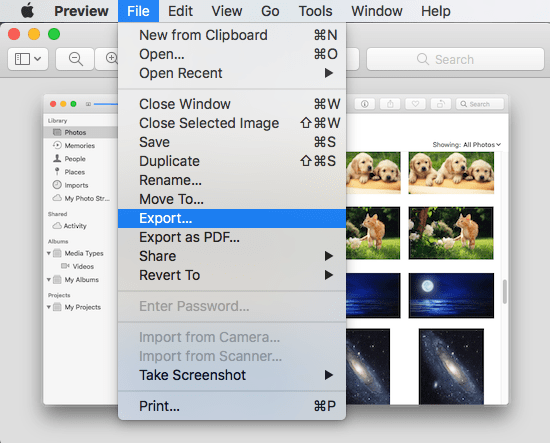Click the heart favorite icon in Photos
Screen dimensions: 550x443
(415, 104)
